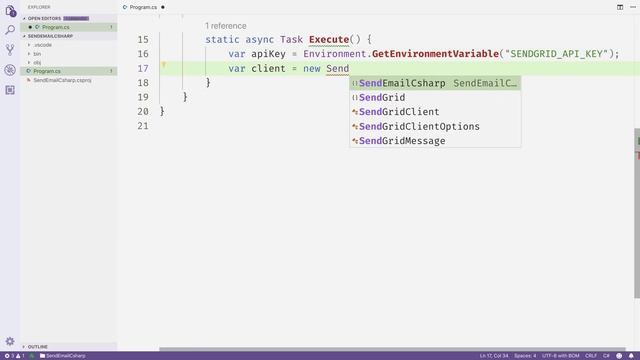Choose SendGridClientOptions suggestion
The height and width of the screenshot is (360, 640).
click(435, 127)
